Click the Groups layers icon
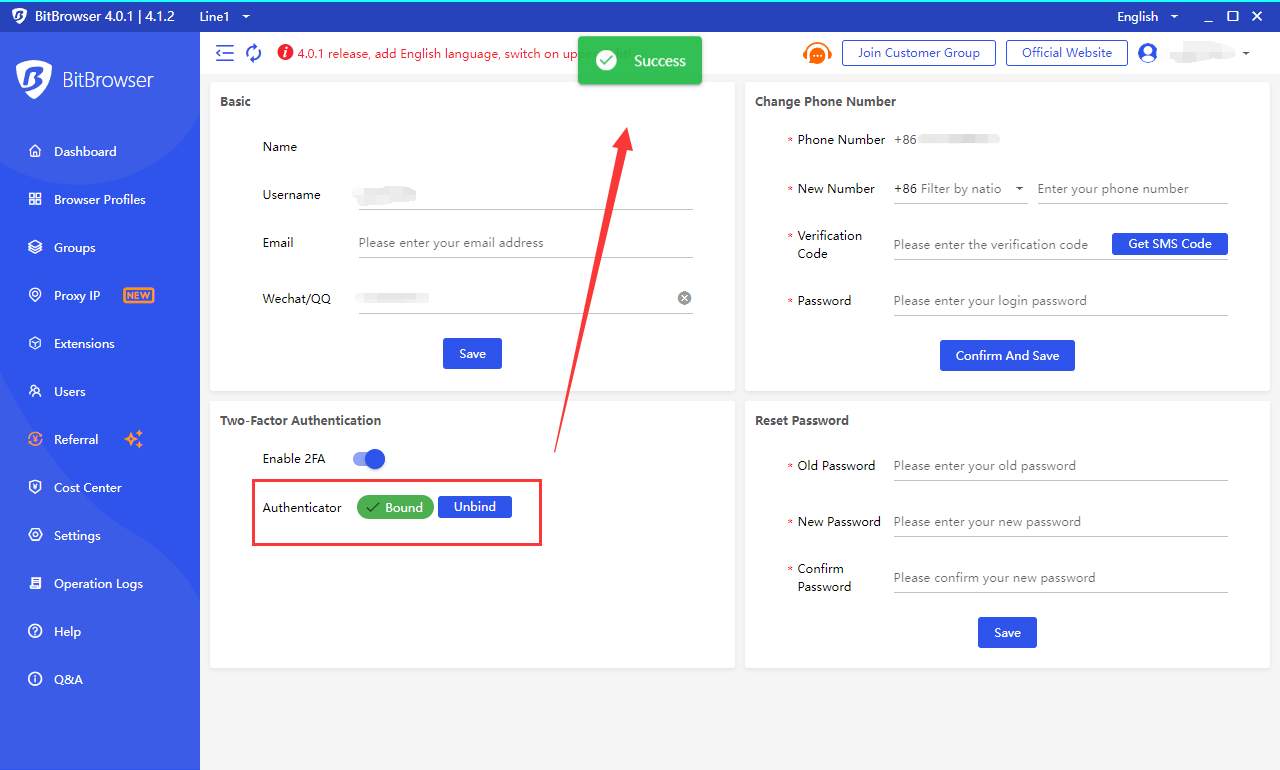The width and height of the screenshot is (1280, 770). coord(35,248)
